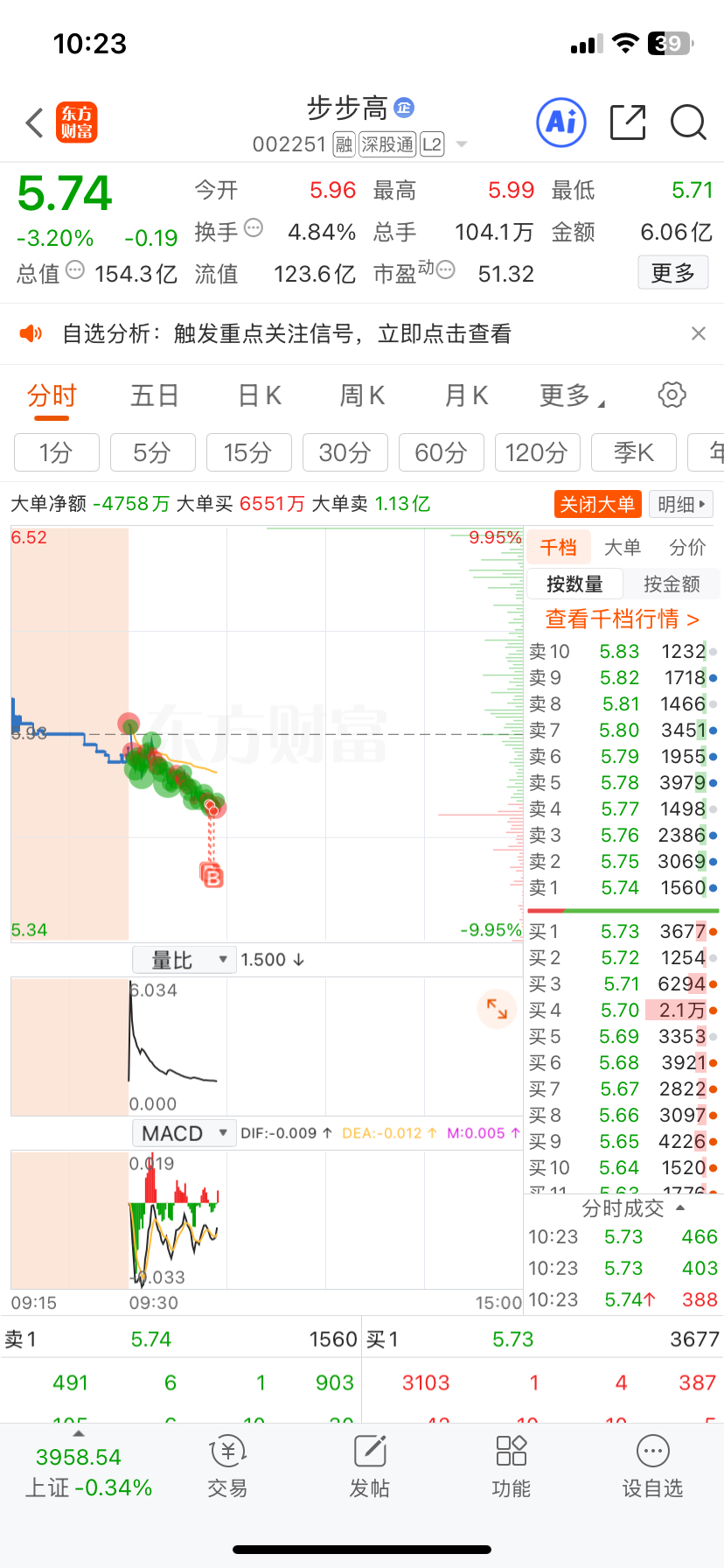Select the 分时 chart tab
This screenshot has height=1568, width=724.
pos(52,395)
